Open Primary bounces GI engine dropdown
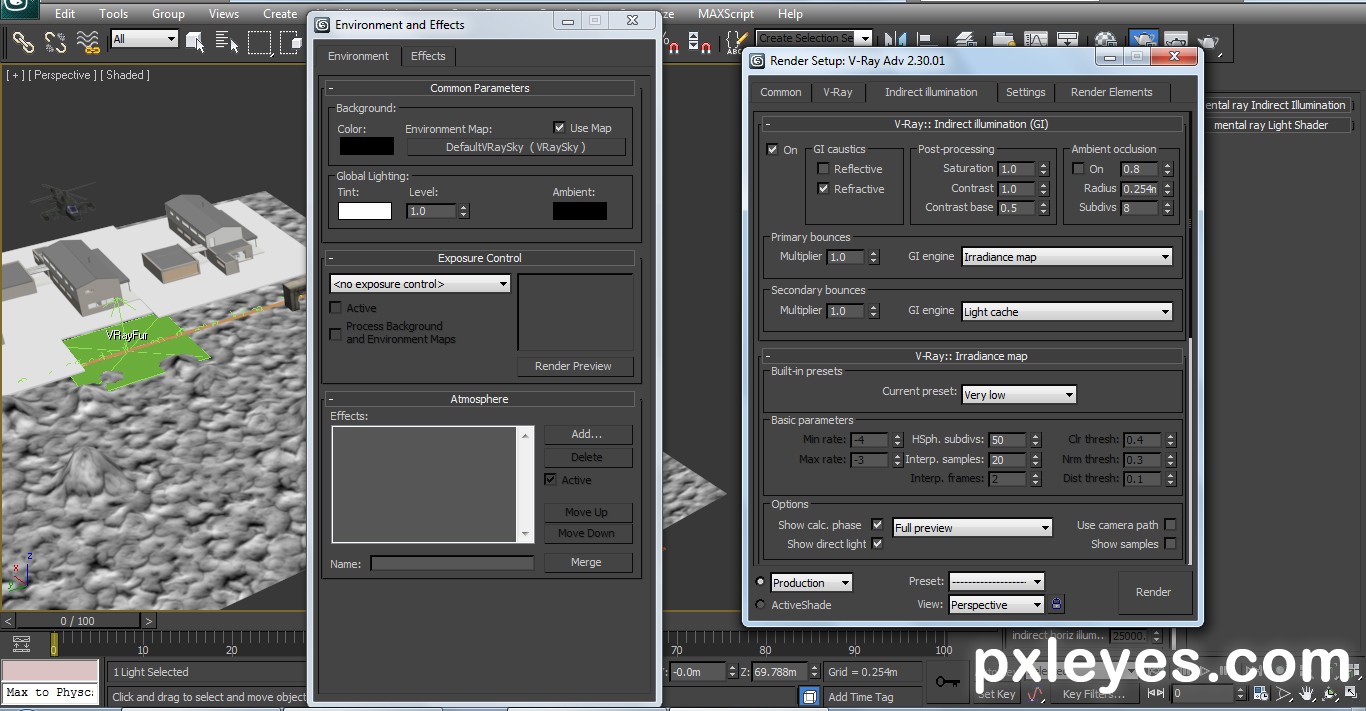Screen dimensions: 1366x711 point(1067,257)
